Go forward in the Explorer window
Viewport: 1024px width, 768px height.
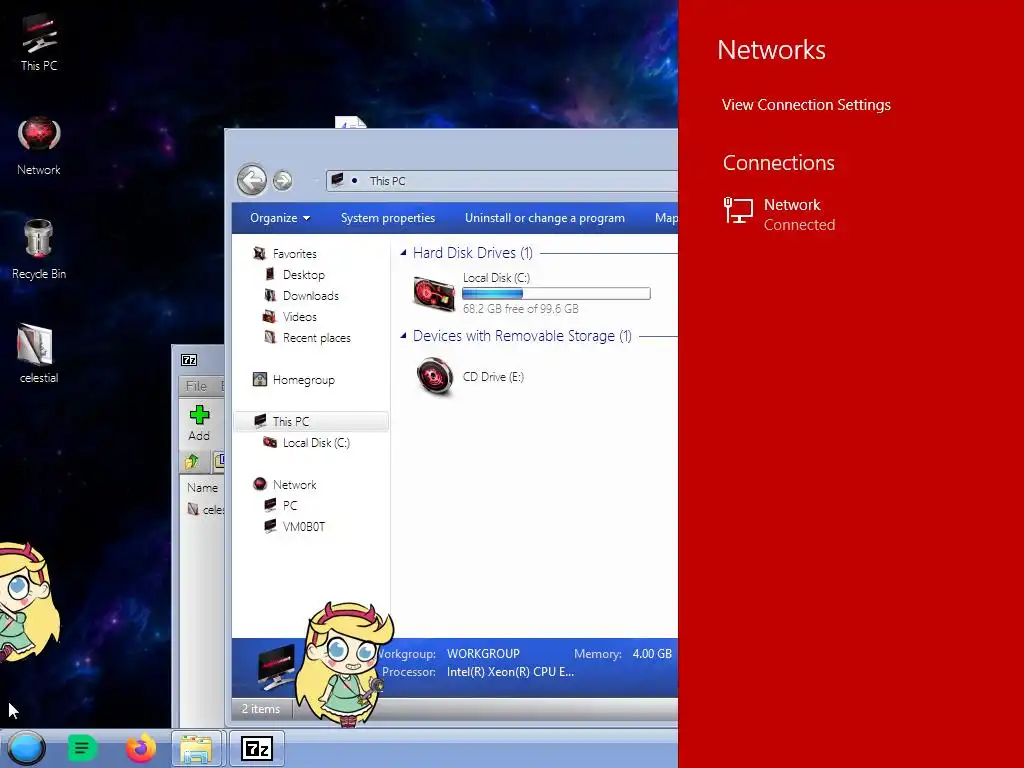(x=282, y=180)
